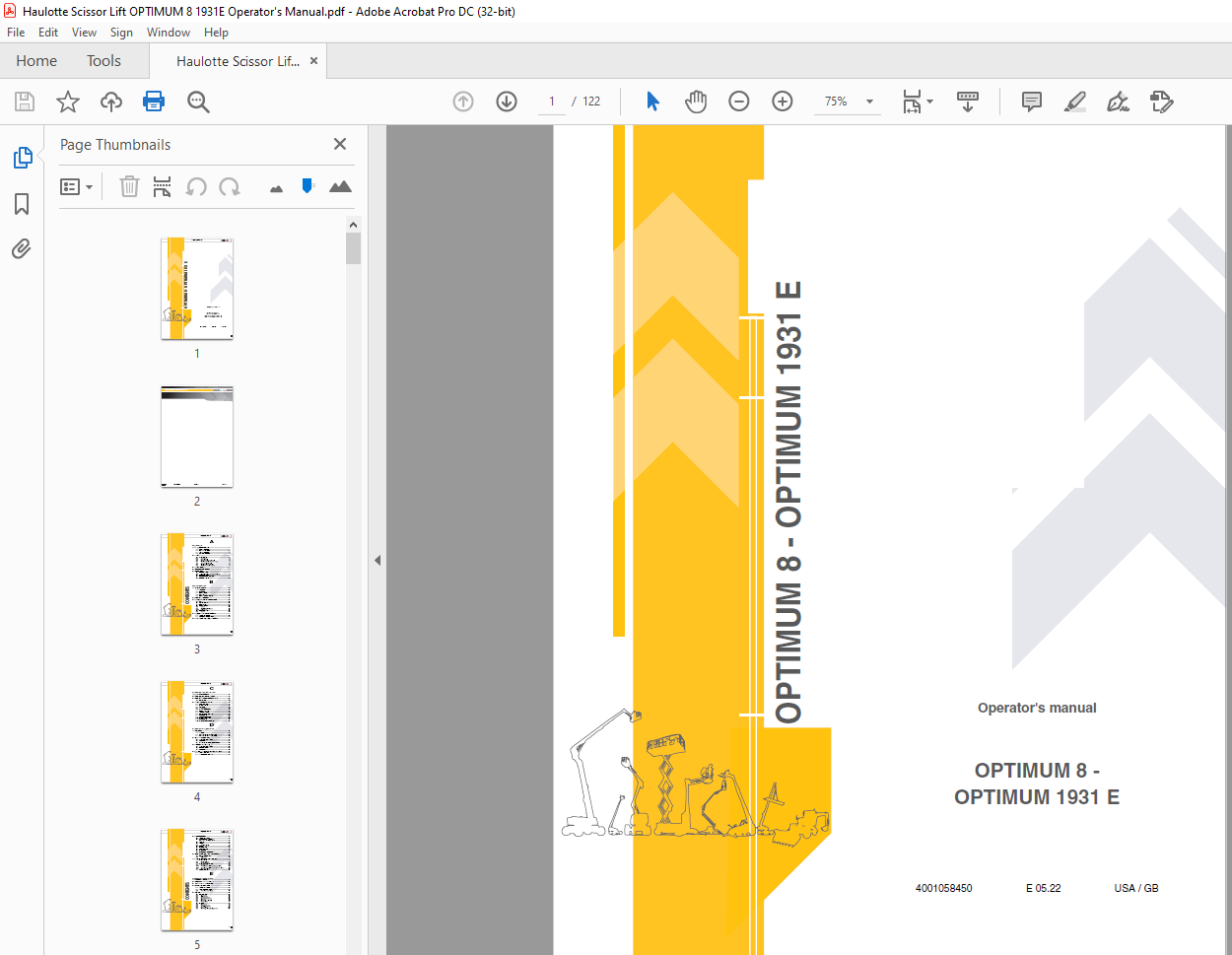This screenshot has height=955, width=1232.
Task: Select the Highlight text pen tool
Action: 1075,102
